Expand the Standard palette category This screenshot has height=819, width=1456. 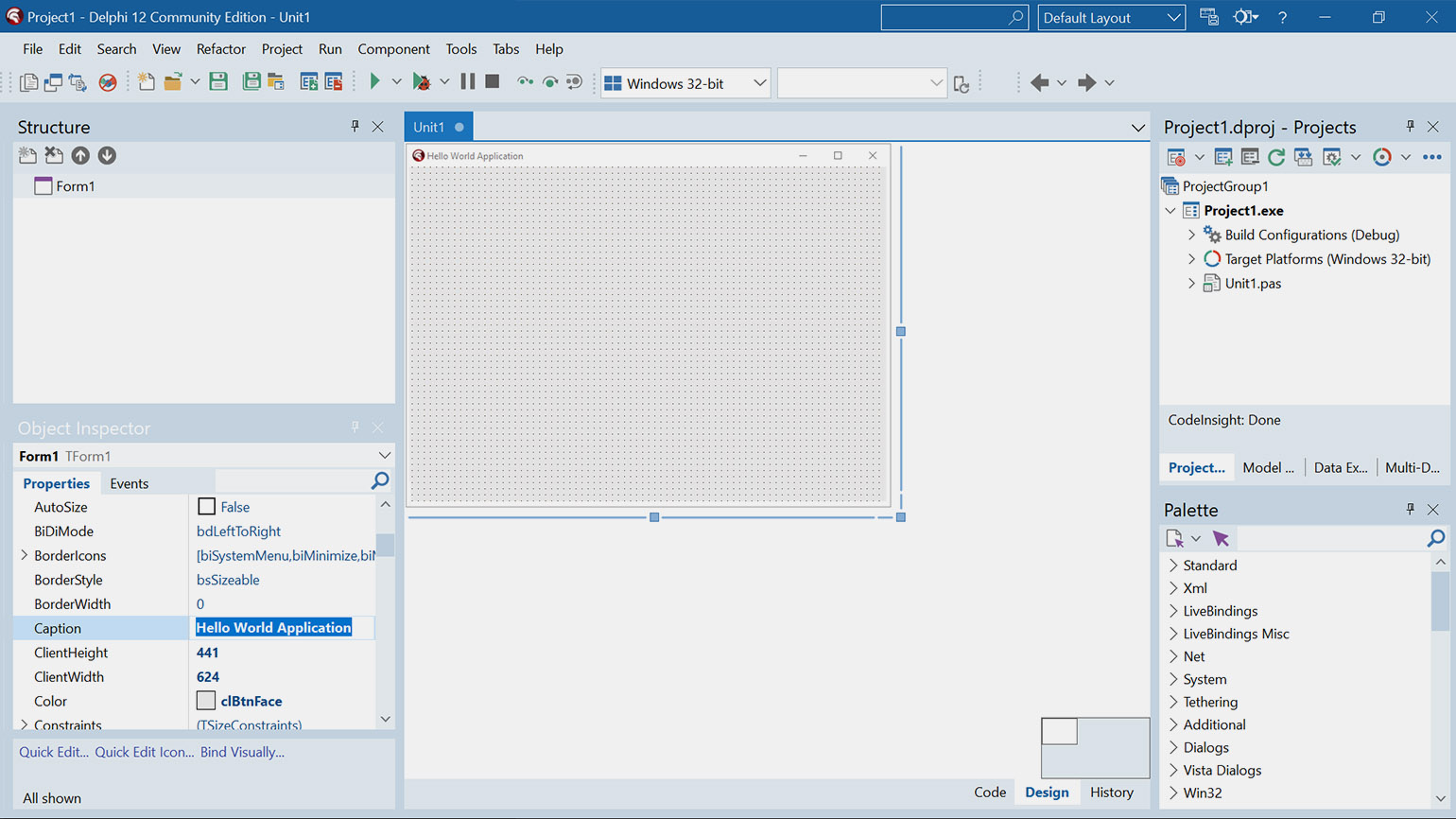pyautogui.click(x=1173, y=566)
